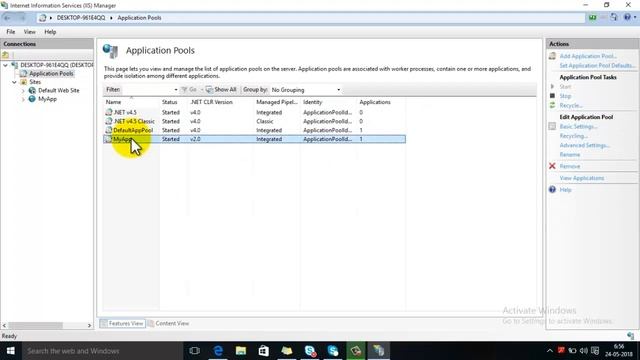The width and height of the screenshot is (640, 360).
Task: Open the File menu
Action: [11, 32]
